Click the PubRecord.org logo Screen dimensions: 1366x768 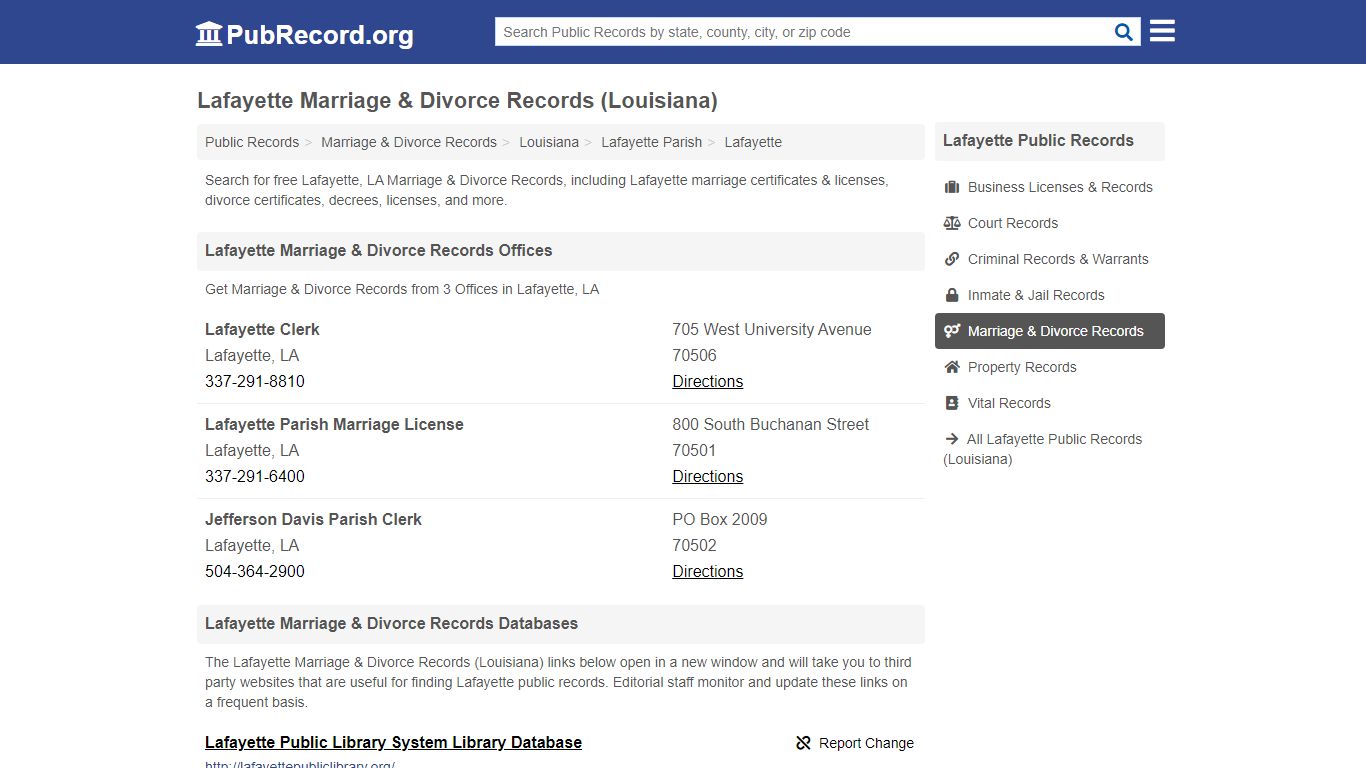[304, 34]
